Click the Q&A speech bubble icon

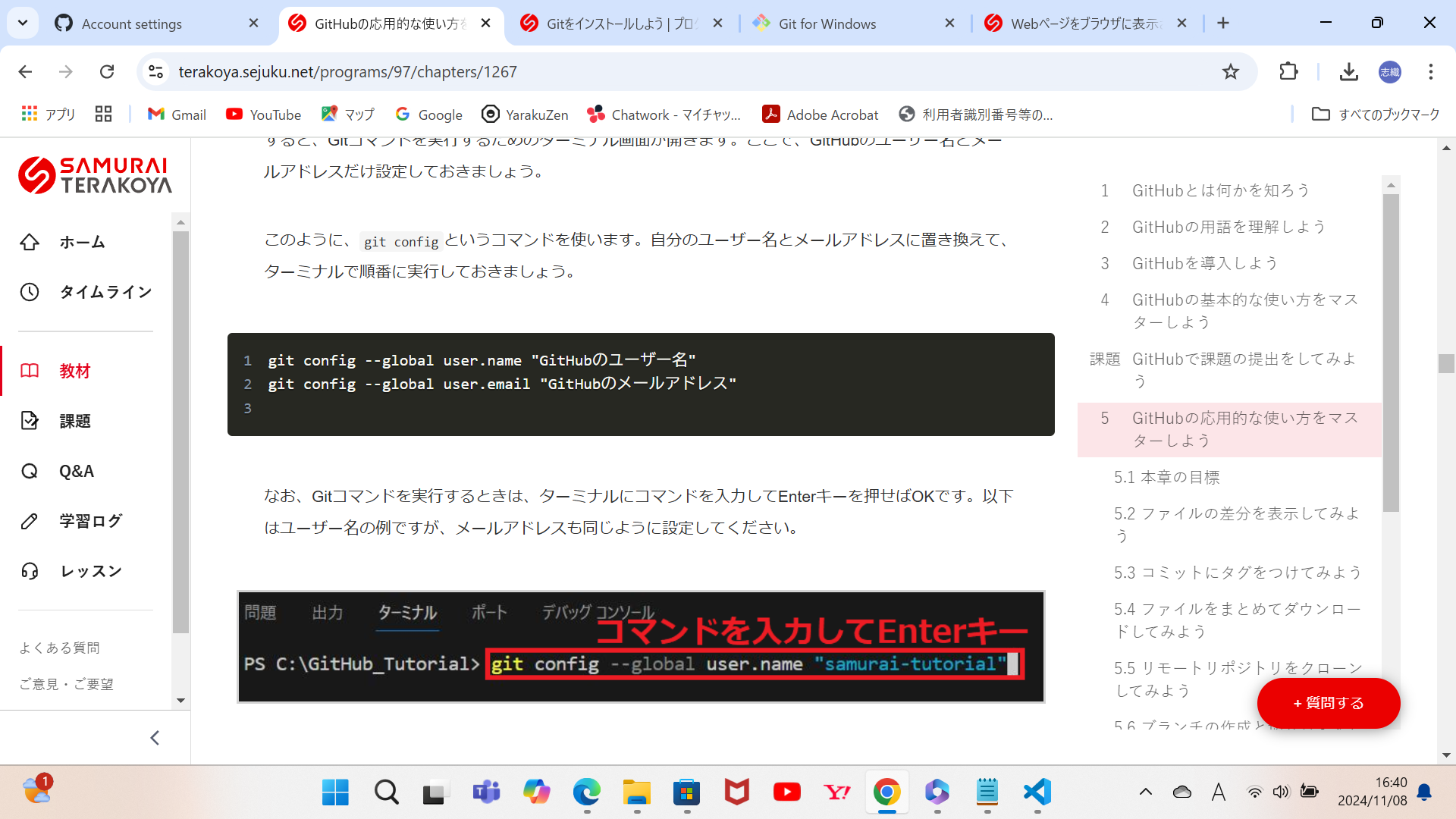30,471
